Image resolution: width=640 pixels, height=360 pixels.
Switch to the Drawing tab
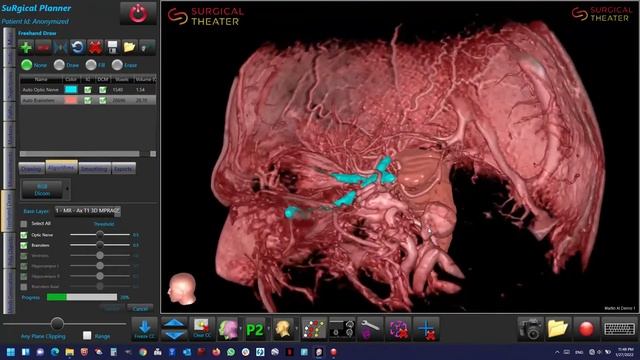(x=31, y=169)
